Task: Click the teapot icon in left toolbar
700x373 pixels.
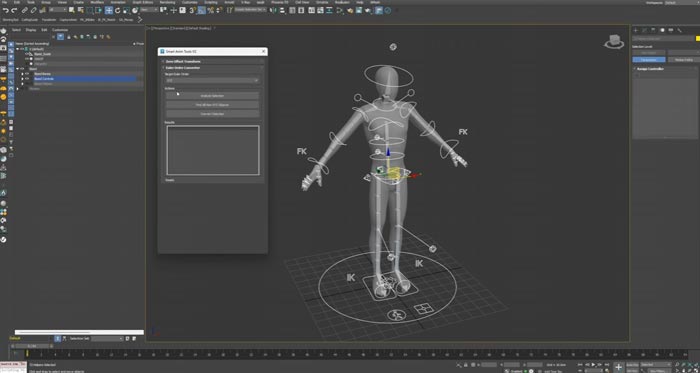Action: pyautogui.click(x=4, y=31)
